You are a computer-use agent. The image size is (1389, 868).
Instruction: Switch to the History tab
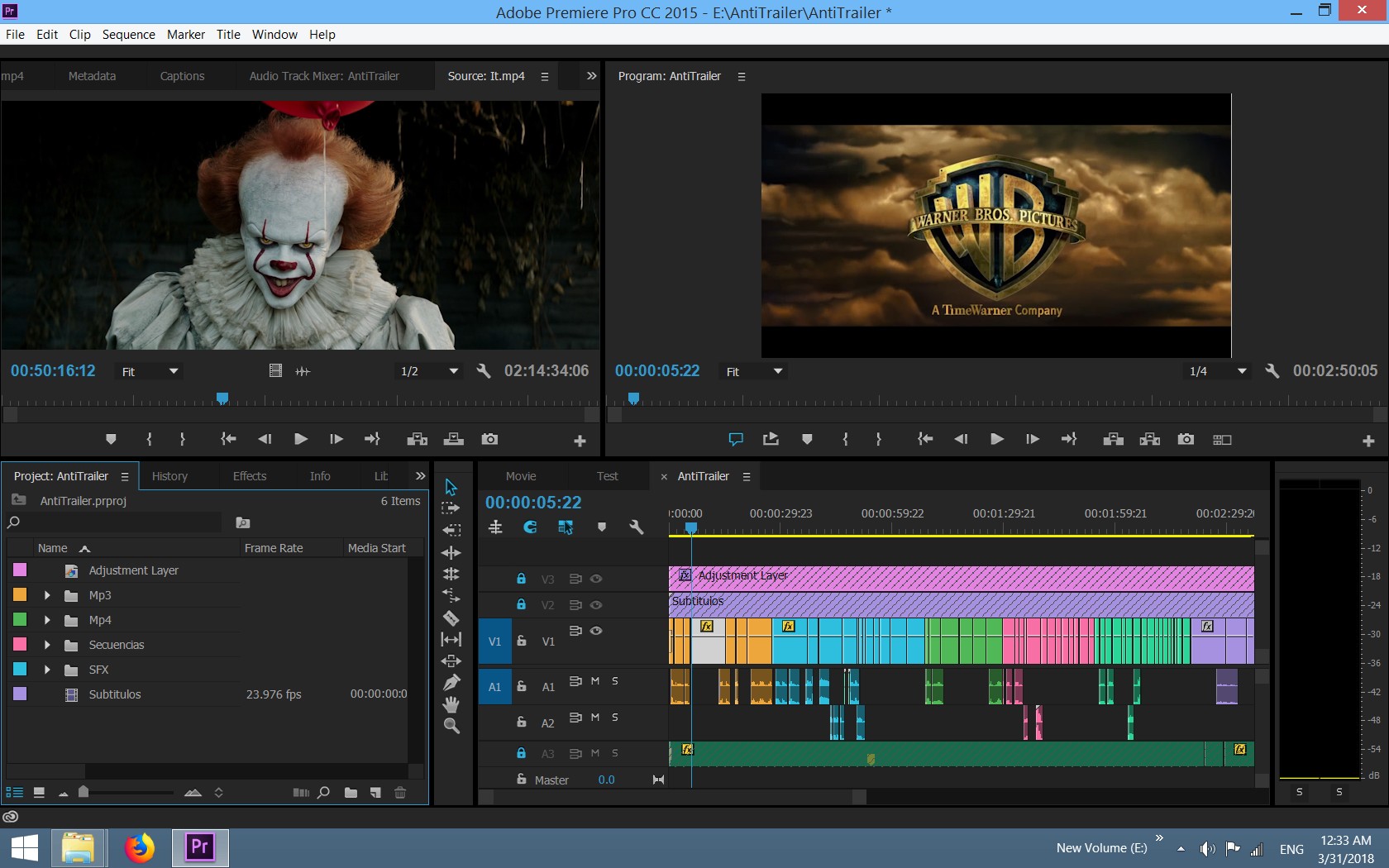(169, 475)
